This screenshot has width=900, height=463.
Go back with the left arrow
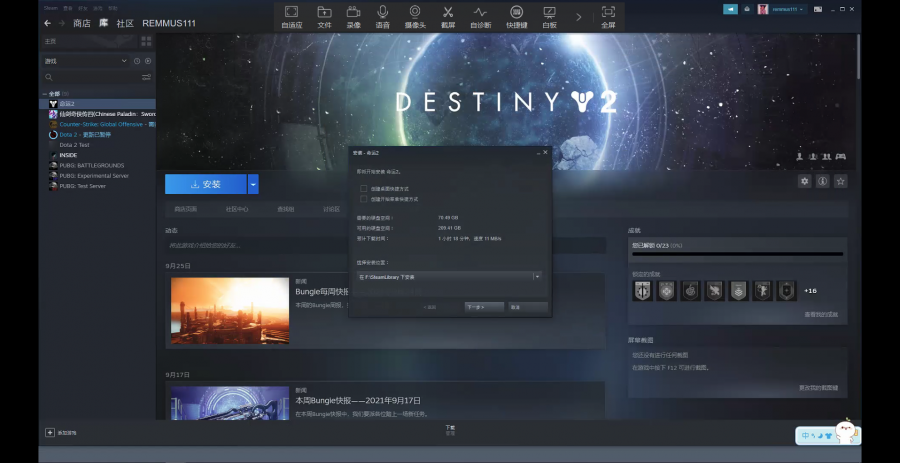click(48, 23)
